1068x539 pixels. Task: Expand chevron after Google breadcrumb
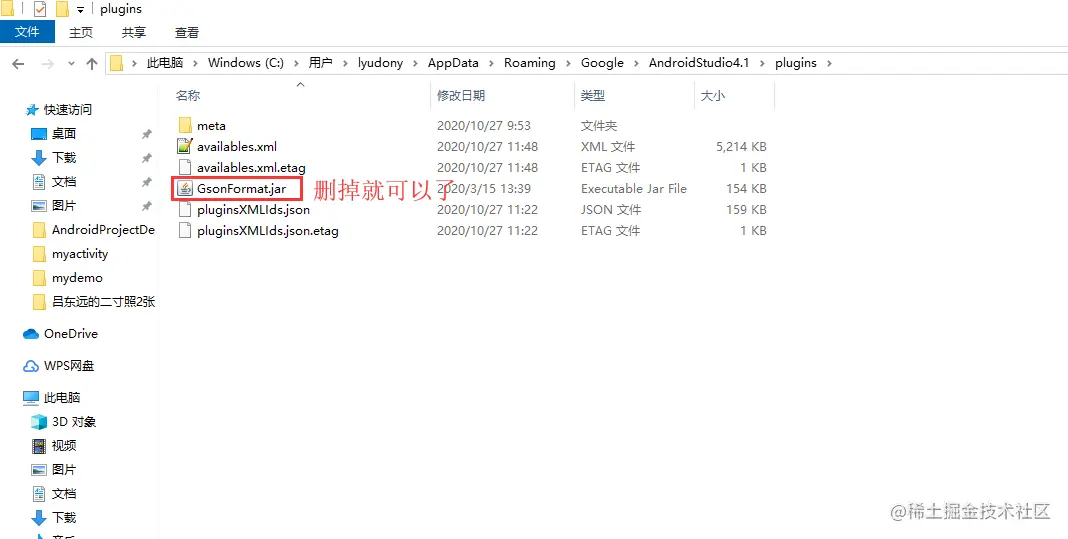click(x=636, y=63)
